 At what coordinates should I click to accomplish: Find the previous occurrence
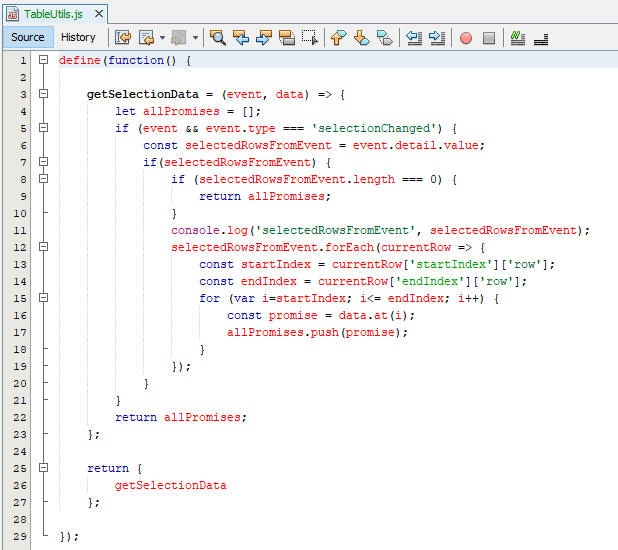[x=241, y=38]
